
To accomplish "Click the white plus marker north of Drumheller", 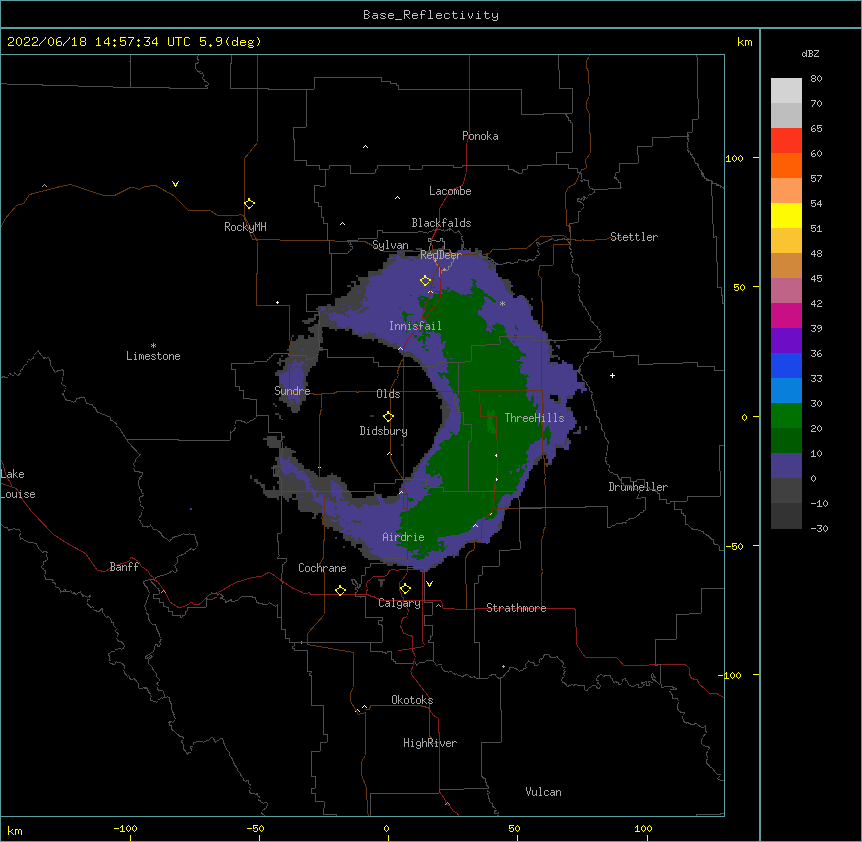I will (612, 375).
